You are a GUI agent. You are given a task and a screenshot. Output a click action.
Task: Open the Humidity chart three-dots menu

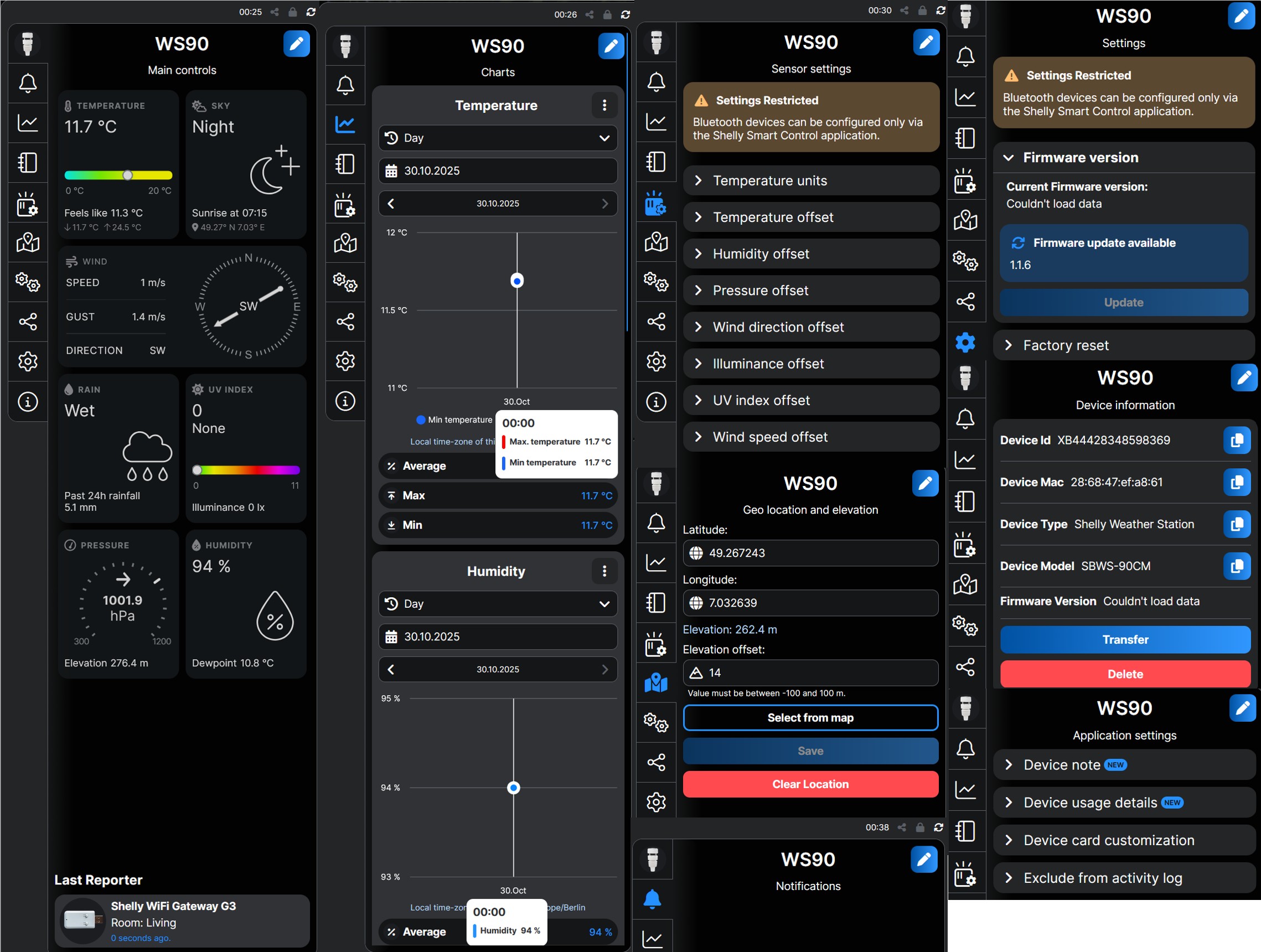604,571
